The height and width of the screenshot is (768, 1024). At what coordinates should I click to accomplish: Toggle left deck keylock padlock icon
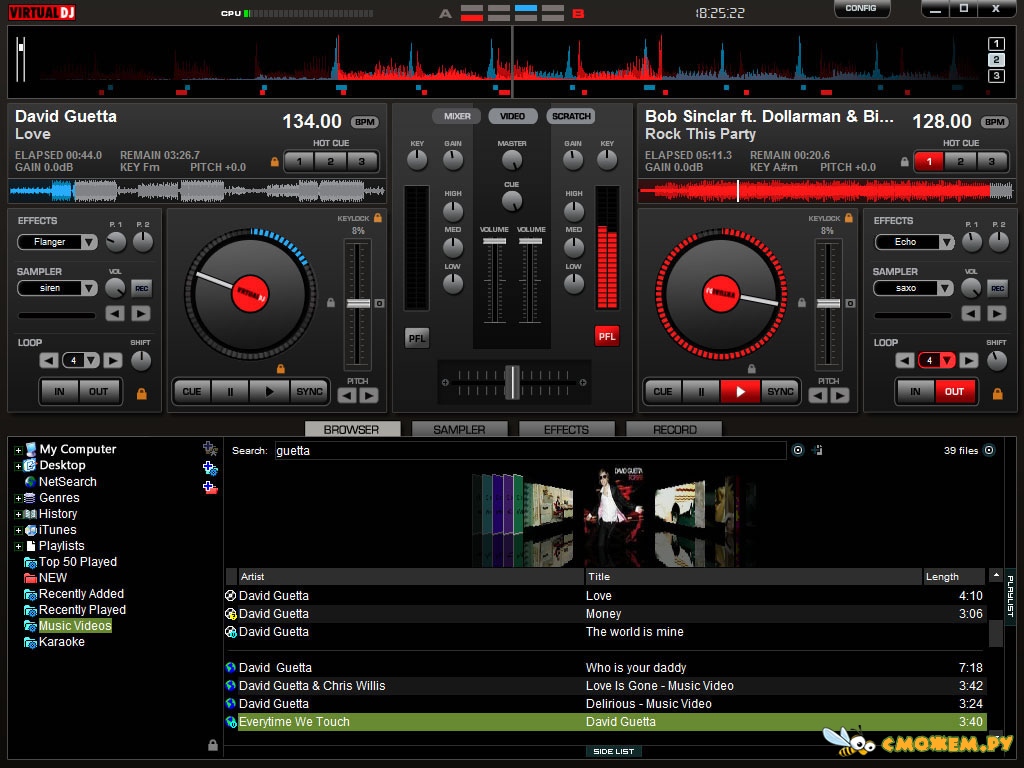click(x=377, y=217)
